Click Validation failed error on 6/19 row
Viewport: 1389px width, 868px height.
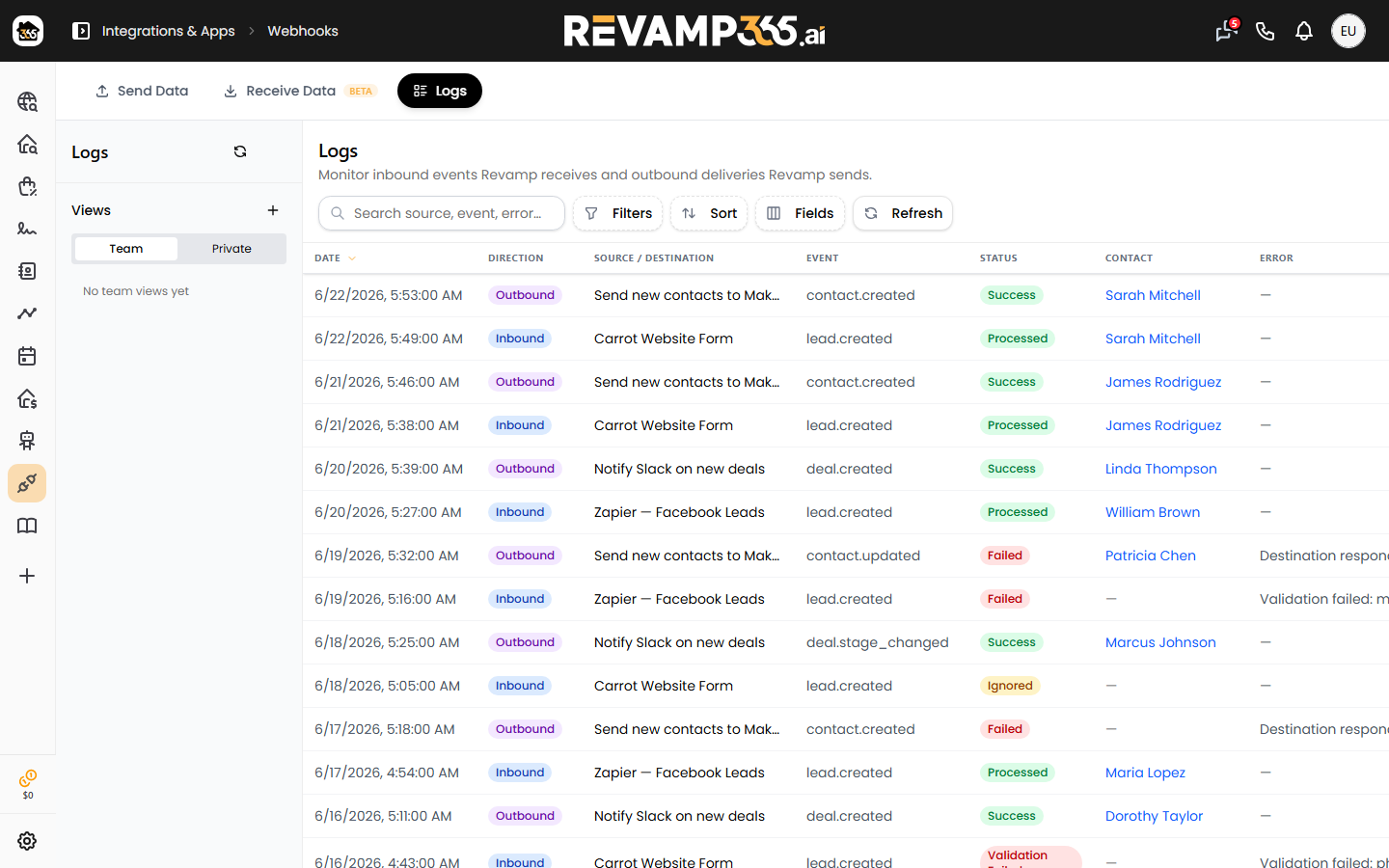[x=1323, y=599]
